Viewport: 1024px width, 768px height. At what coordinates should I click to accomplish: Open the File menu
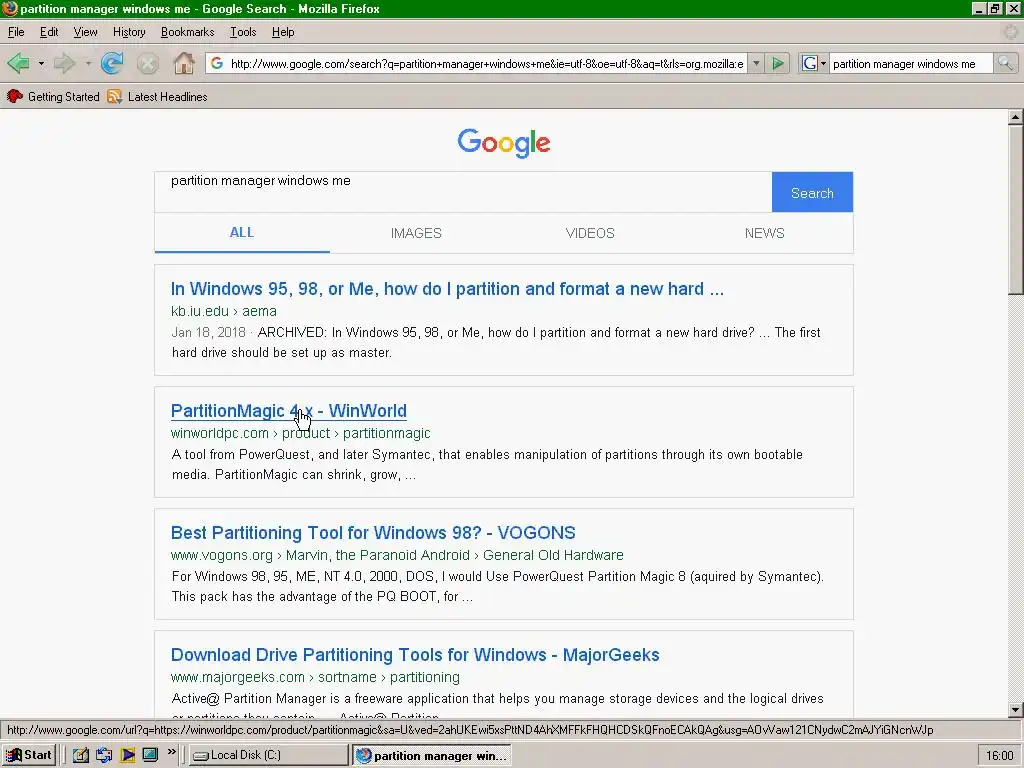click(x=16, y=32)
